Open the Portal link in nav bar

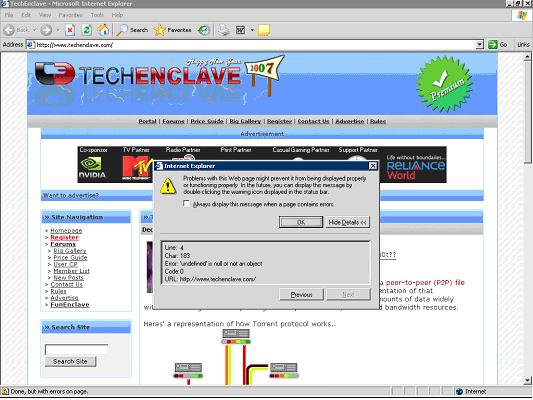[148, 121]
